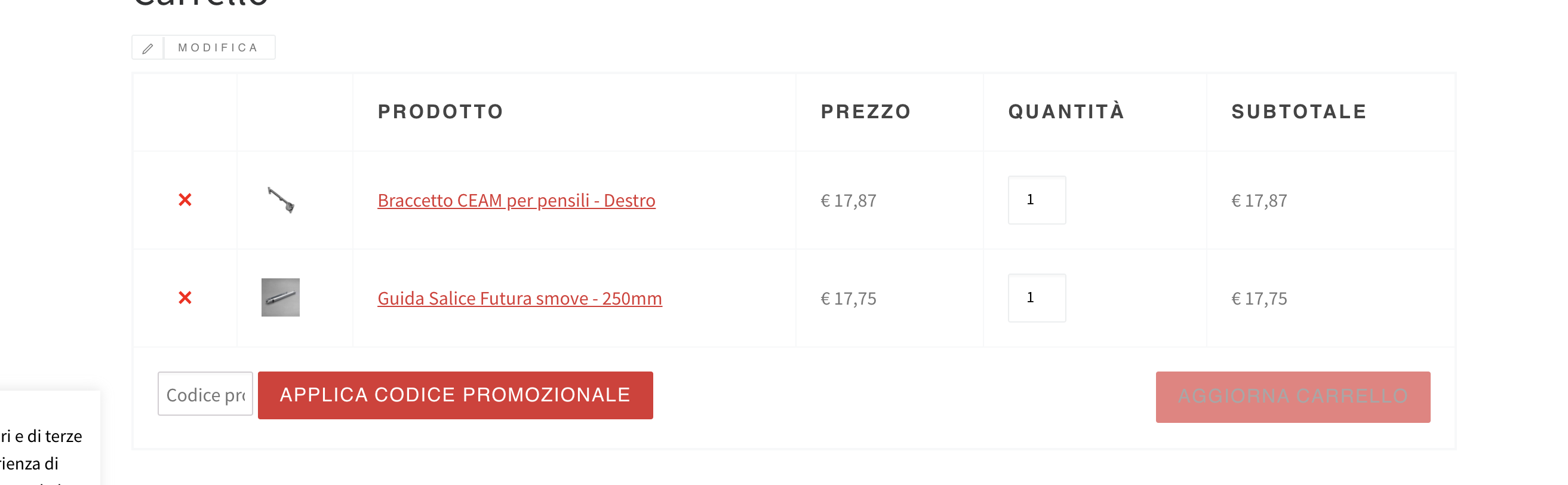This screenshot has height=485, width=1568.
Task: Click Applica Codice Promozionale button
Action: 456,395
